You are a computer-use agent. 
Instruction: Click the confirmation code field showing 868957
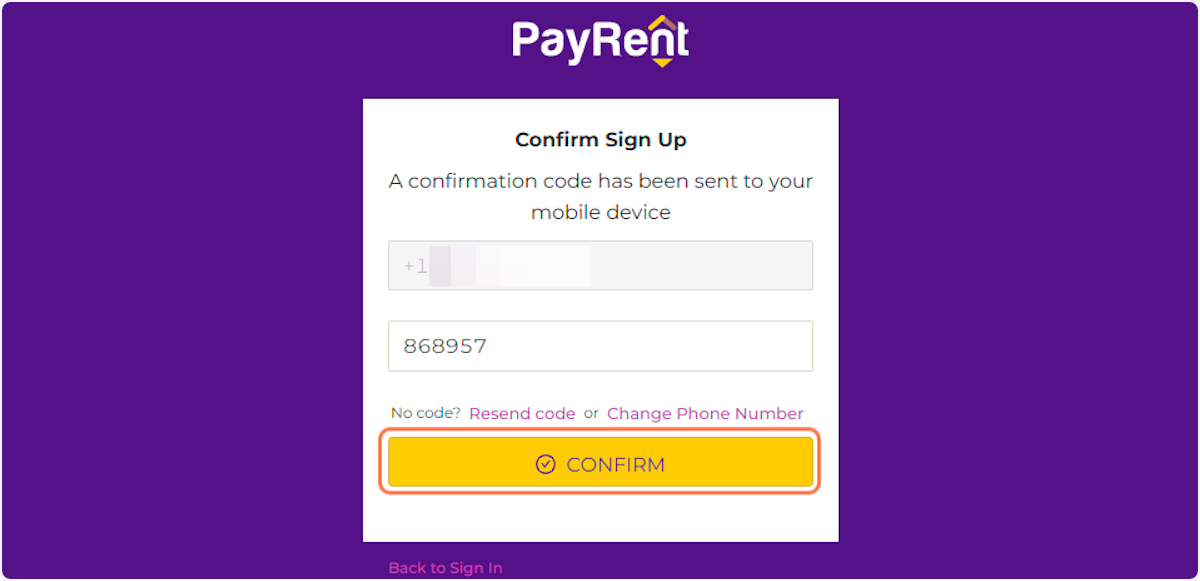coord(600,345)
